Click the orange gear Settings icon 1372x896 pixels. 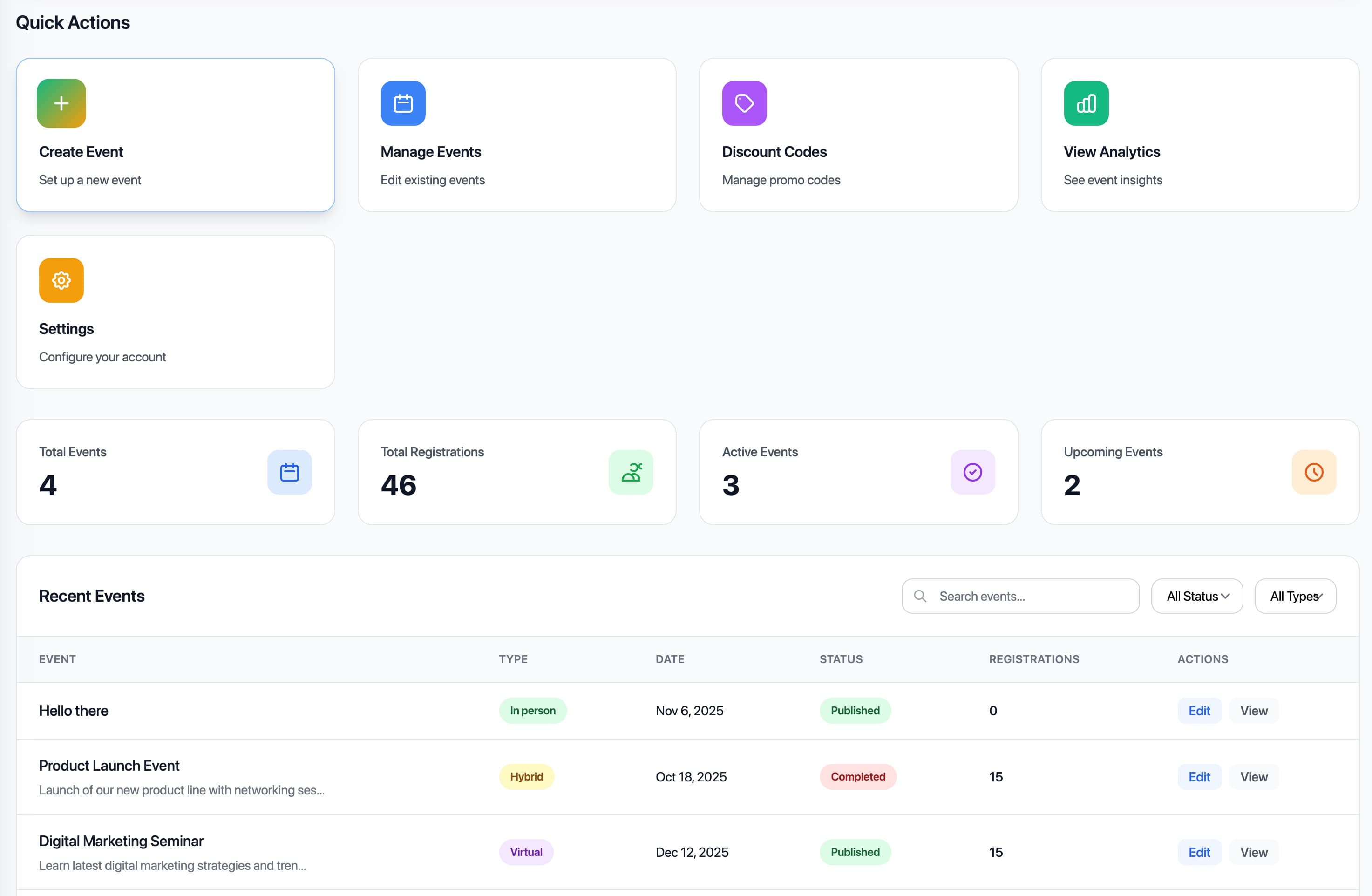point(61,280)
